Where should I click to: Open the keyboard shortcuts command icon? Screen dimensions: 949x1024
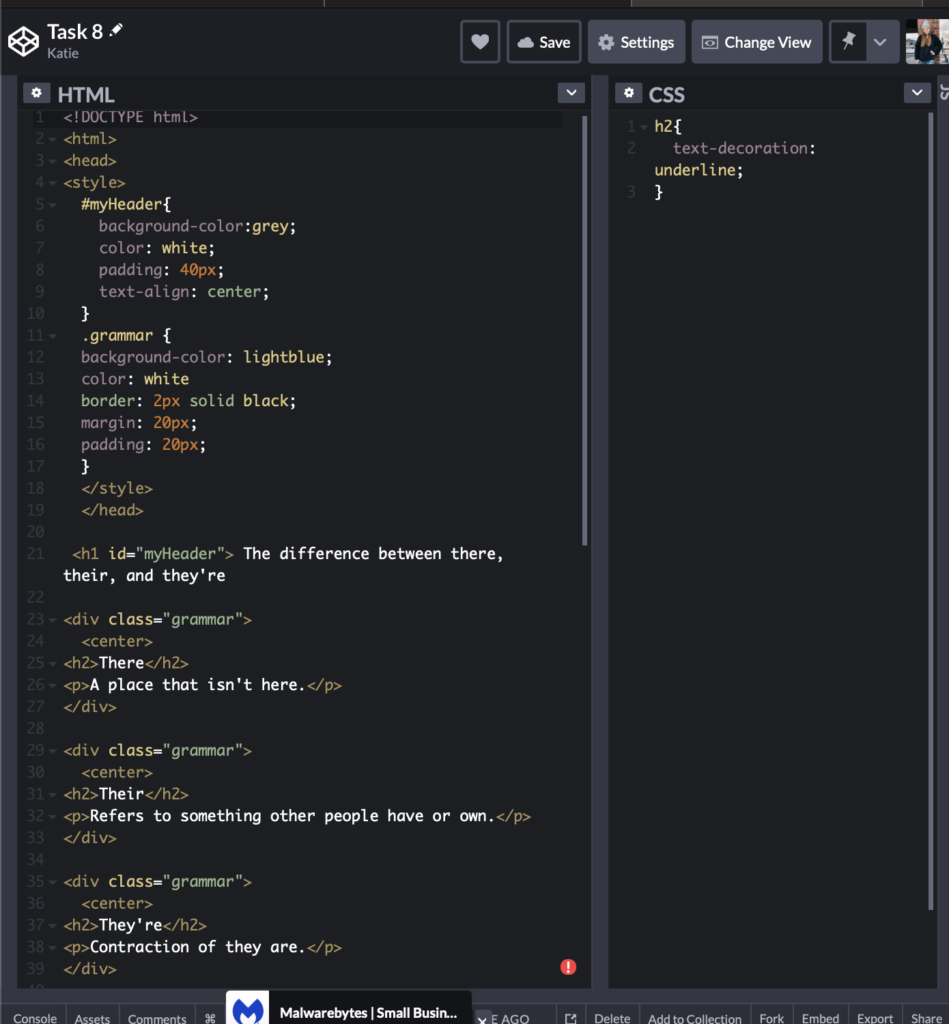click(x=210, y=1018)
